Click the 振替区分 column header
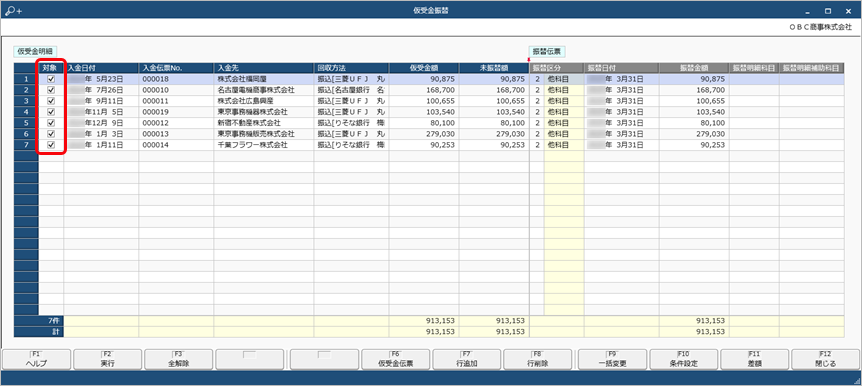 coord(557,68)
